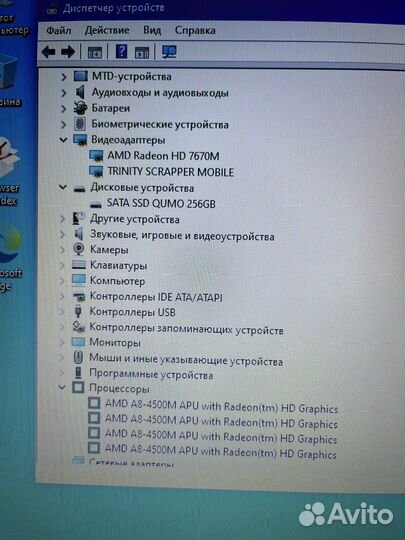Open the Вид menu
The image size is (405, 540).
pyautogui.click(x=152, y=30)
